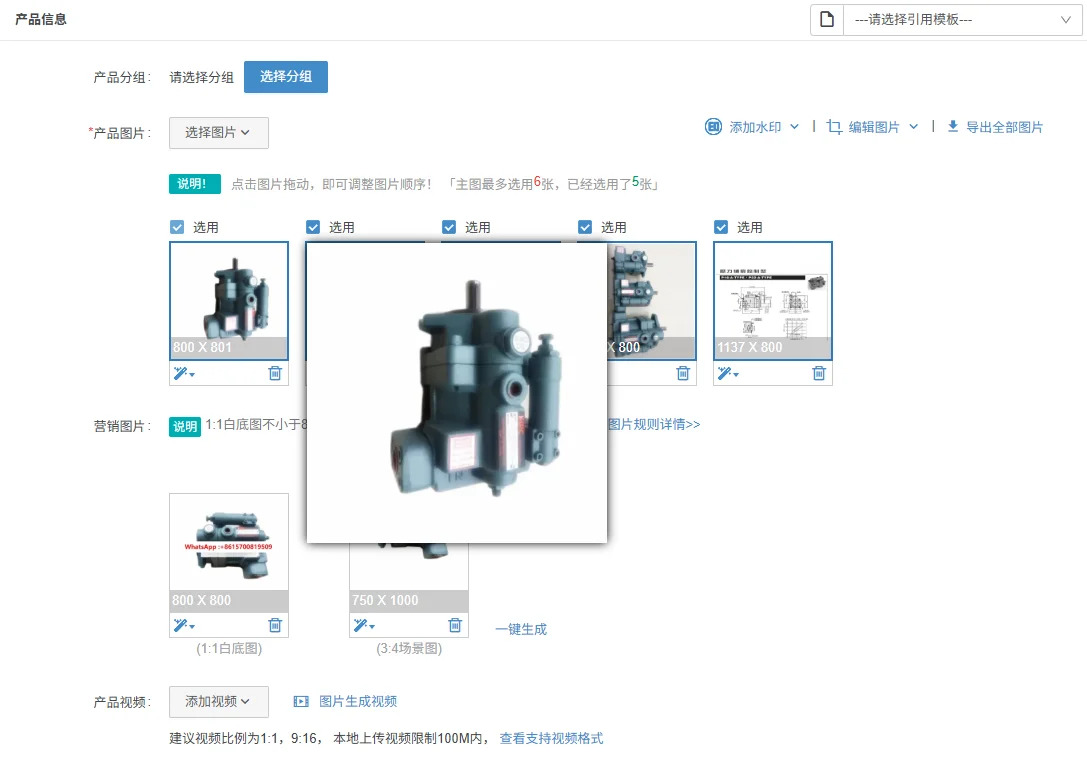Click the 添加水印 watermark icon
The height and width of the screenshot is (757, 1087).
[x=713, y=127]
